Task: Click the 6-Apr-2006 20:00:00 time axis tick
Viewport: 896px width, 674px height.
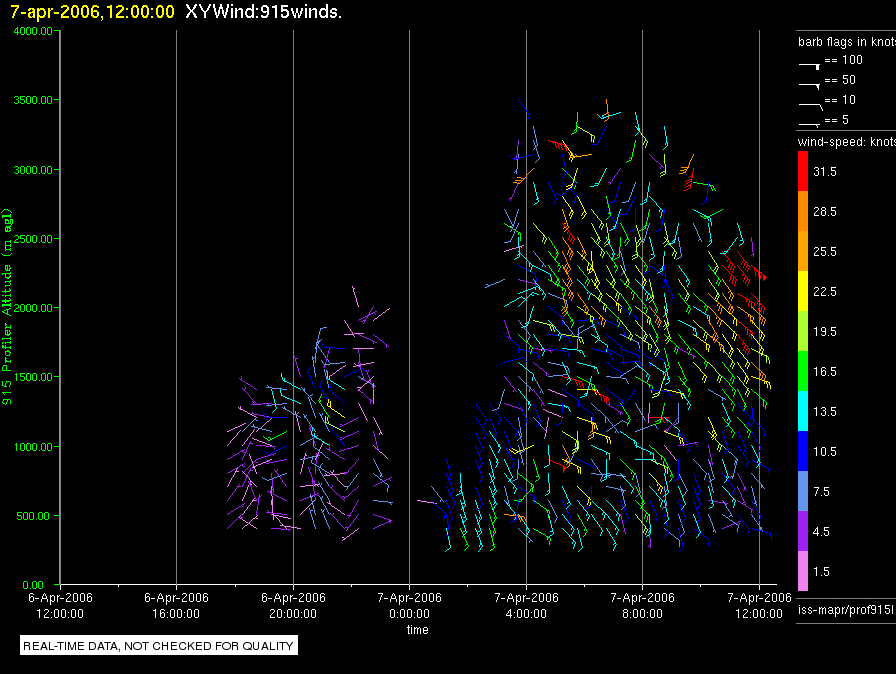Action: pos(292,603)
